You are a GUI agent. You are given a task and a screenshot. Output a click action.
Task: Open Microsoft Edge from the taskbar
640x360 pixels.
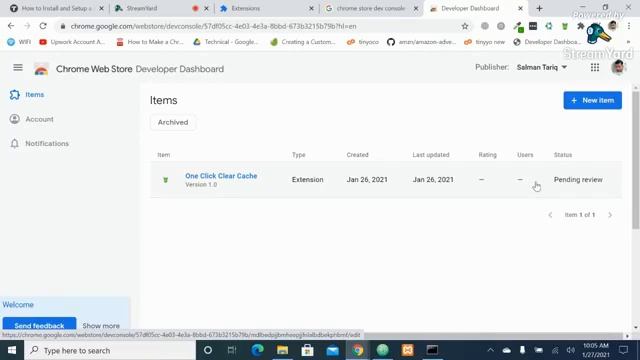click(x=257, y=350)
